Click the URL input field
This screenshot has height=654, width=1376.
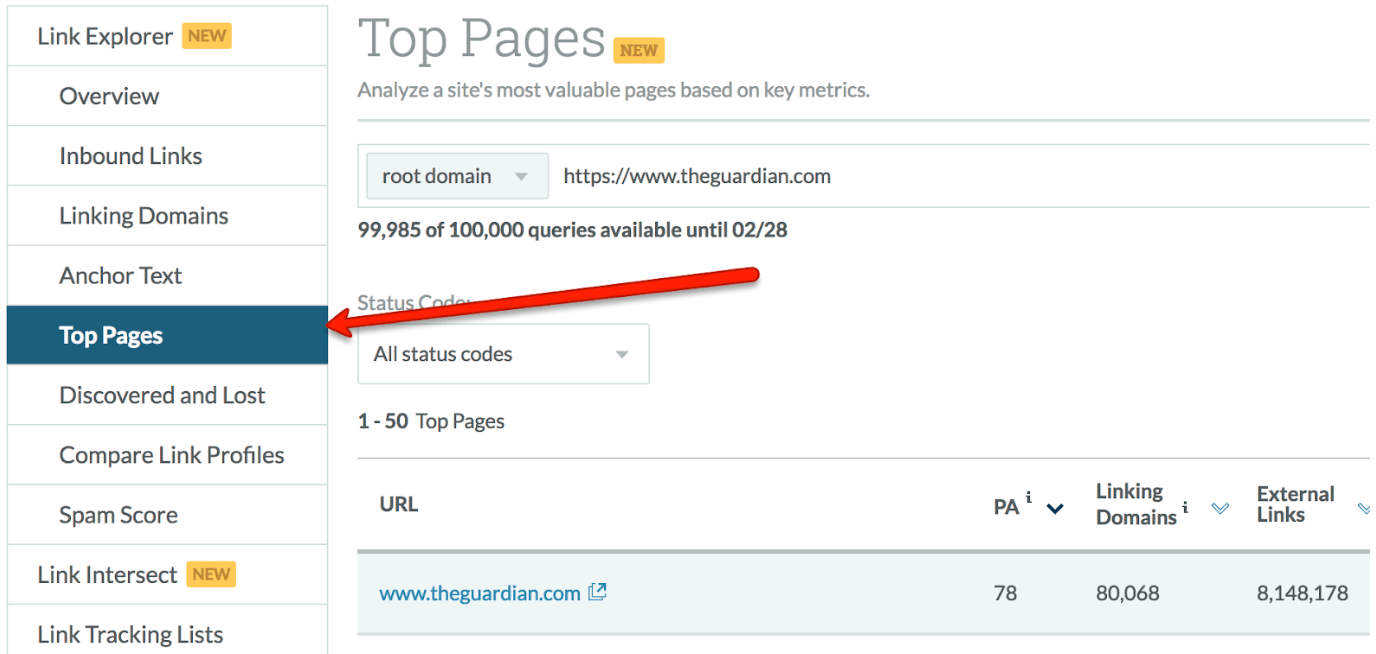tap(960, 176)
